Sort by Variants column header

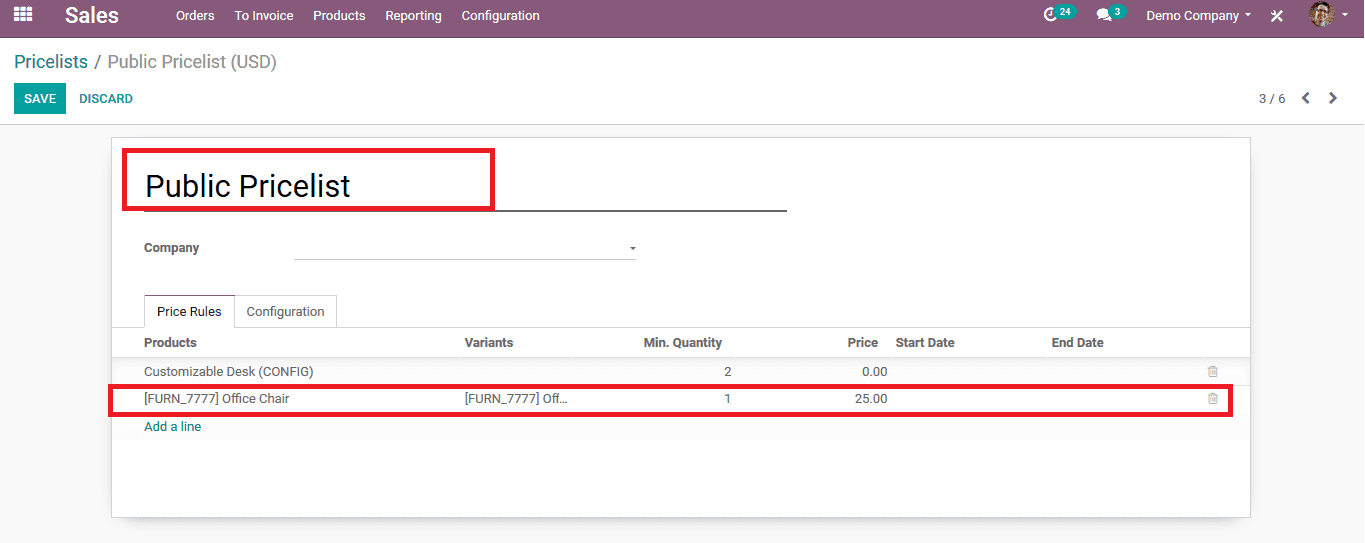pos(489,342)
